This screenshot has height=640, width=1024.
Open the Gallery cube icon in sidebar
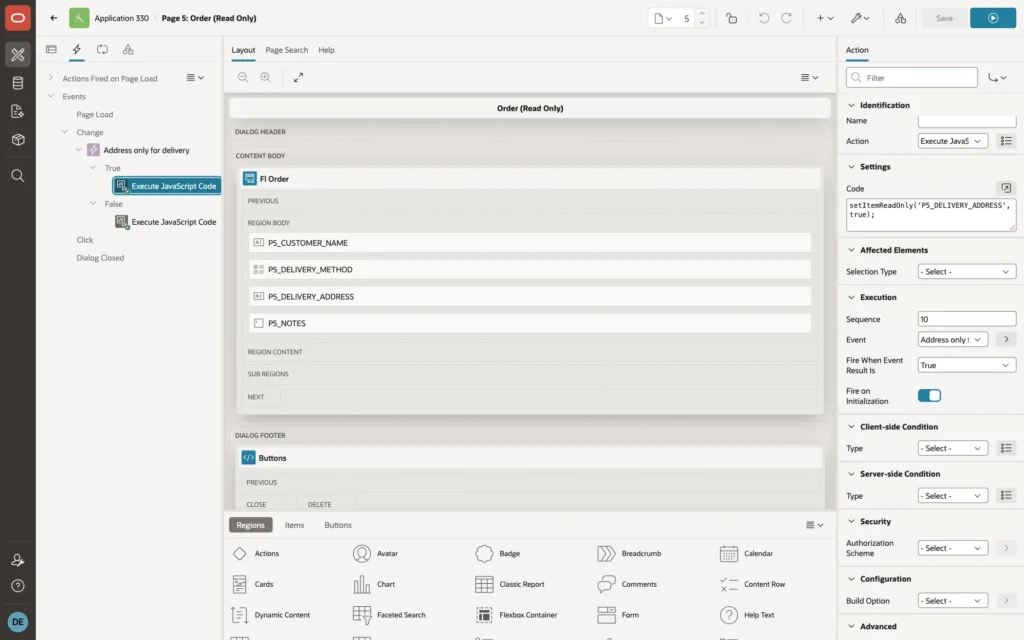click(x=18, y=139)
